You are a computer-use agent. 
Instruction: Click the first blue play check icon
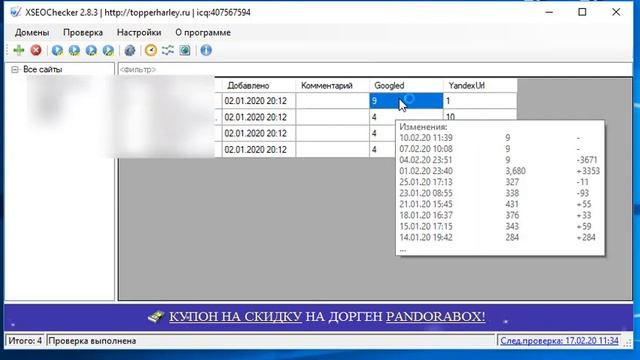[57, 50]
